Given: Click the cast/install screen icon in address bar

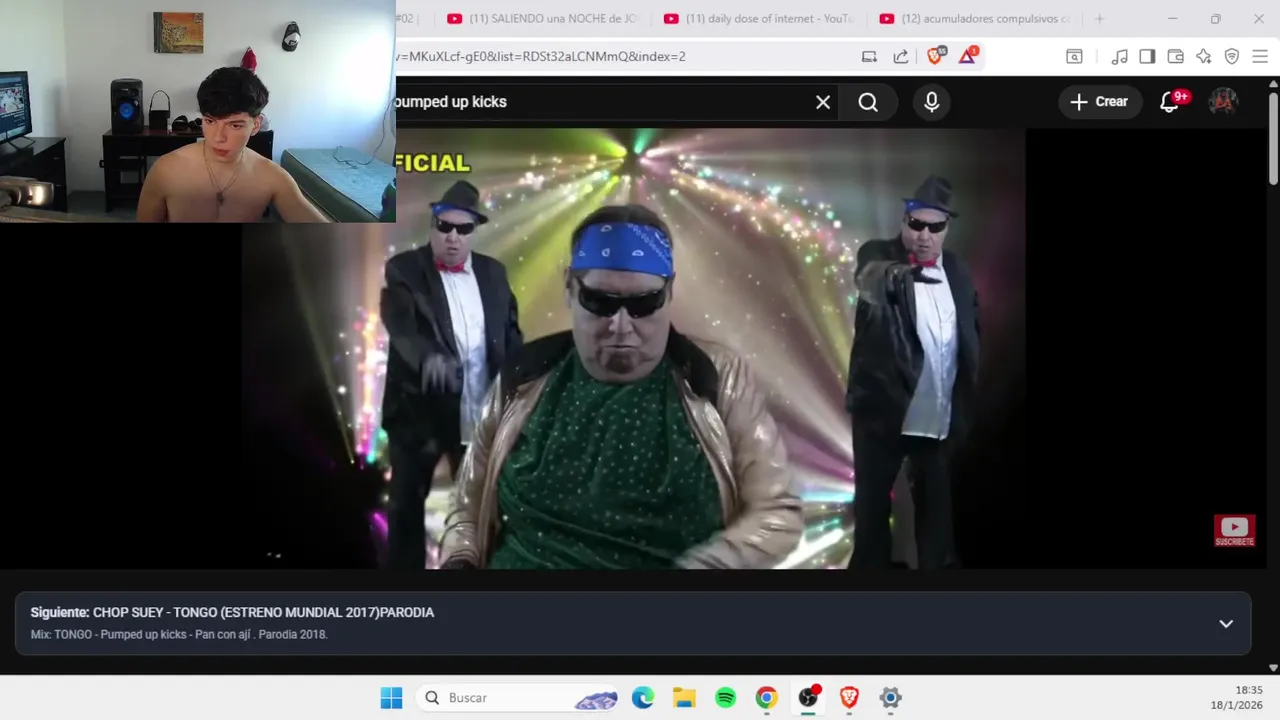Looking at the screenshot, I should (869, 56).
